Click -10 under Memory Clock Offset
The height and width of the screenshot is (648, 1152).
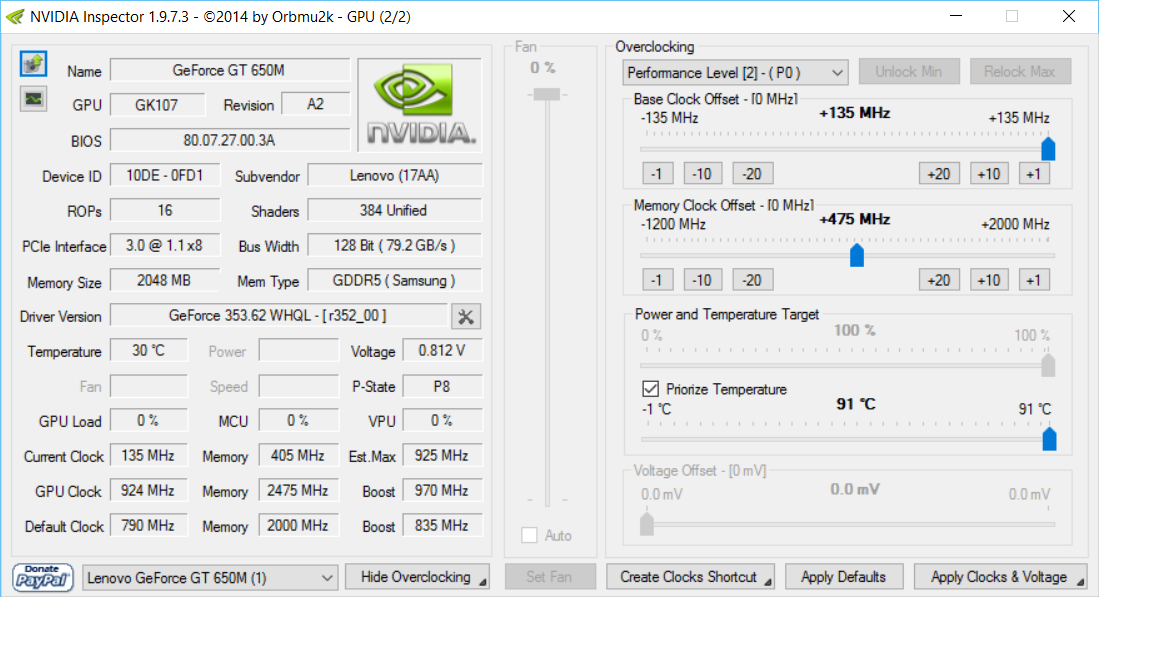point(702,280)
